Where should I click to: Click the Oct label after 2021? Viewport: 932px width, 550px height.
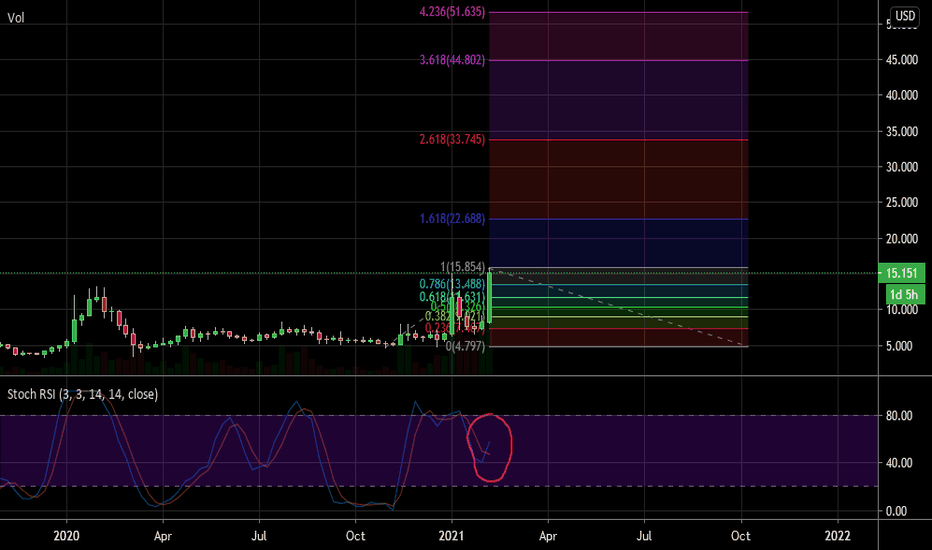click(x=741, y=536)
